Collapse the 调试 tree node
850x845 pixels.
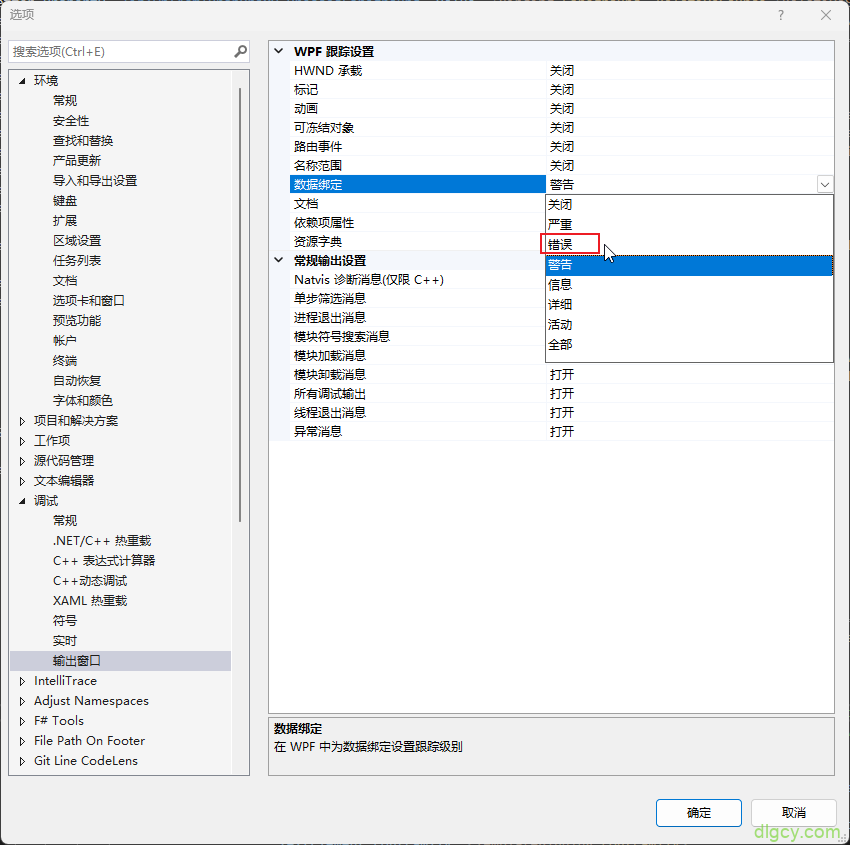[23, 501]
